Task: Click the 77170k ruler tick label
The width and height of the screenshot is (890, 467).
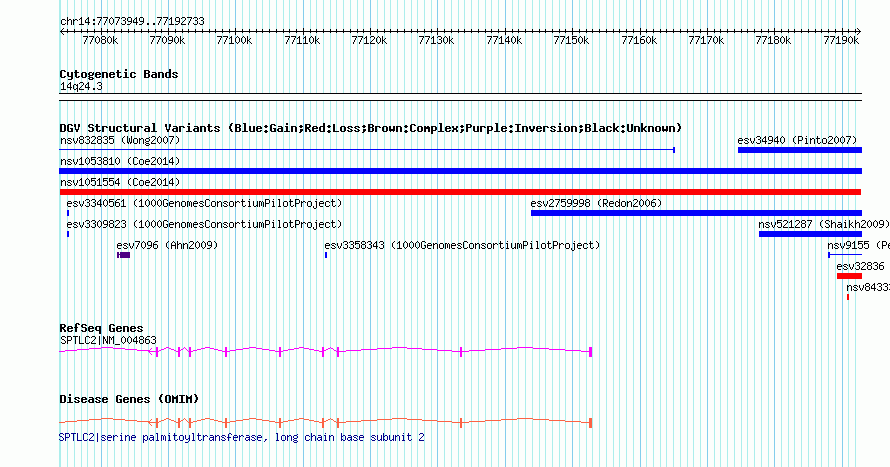Action: point(706,40)
